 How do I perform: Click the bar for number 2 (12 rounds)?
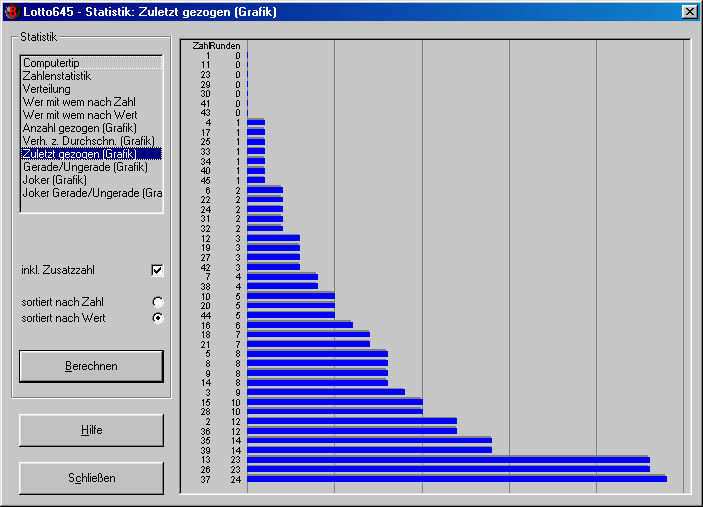[x=352, y=421]
